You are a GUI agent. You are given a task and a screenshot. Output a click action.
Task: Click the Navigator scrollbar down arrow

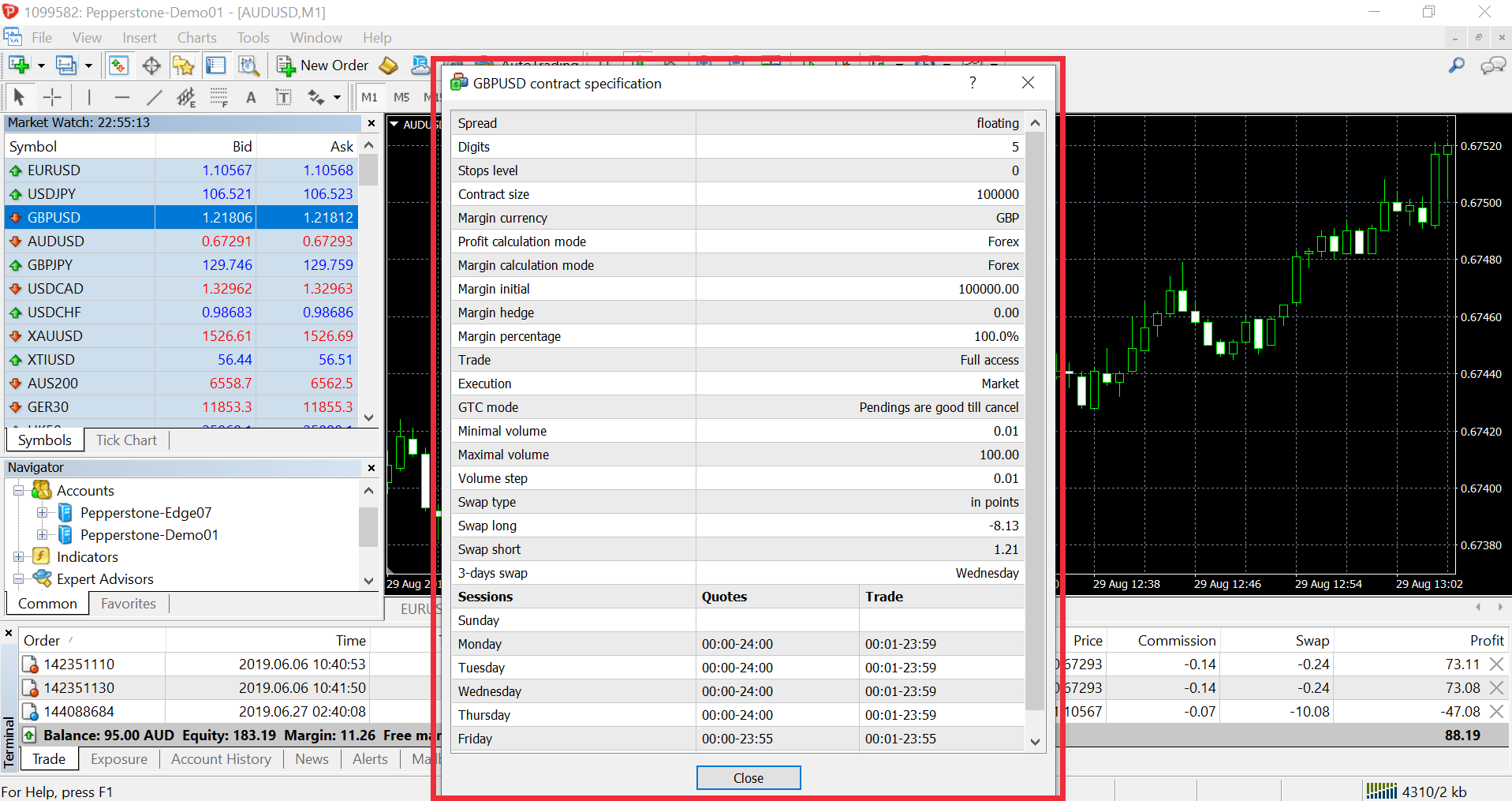368,580
